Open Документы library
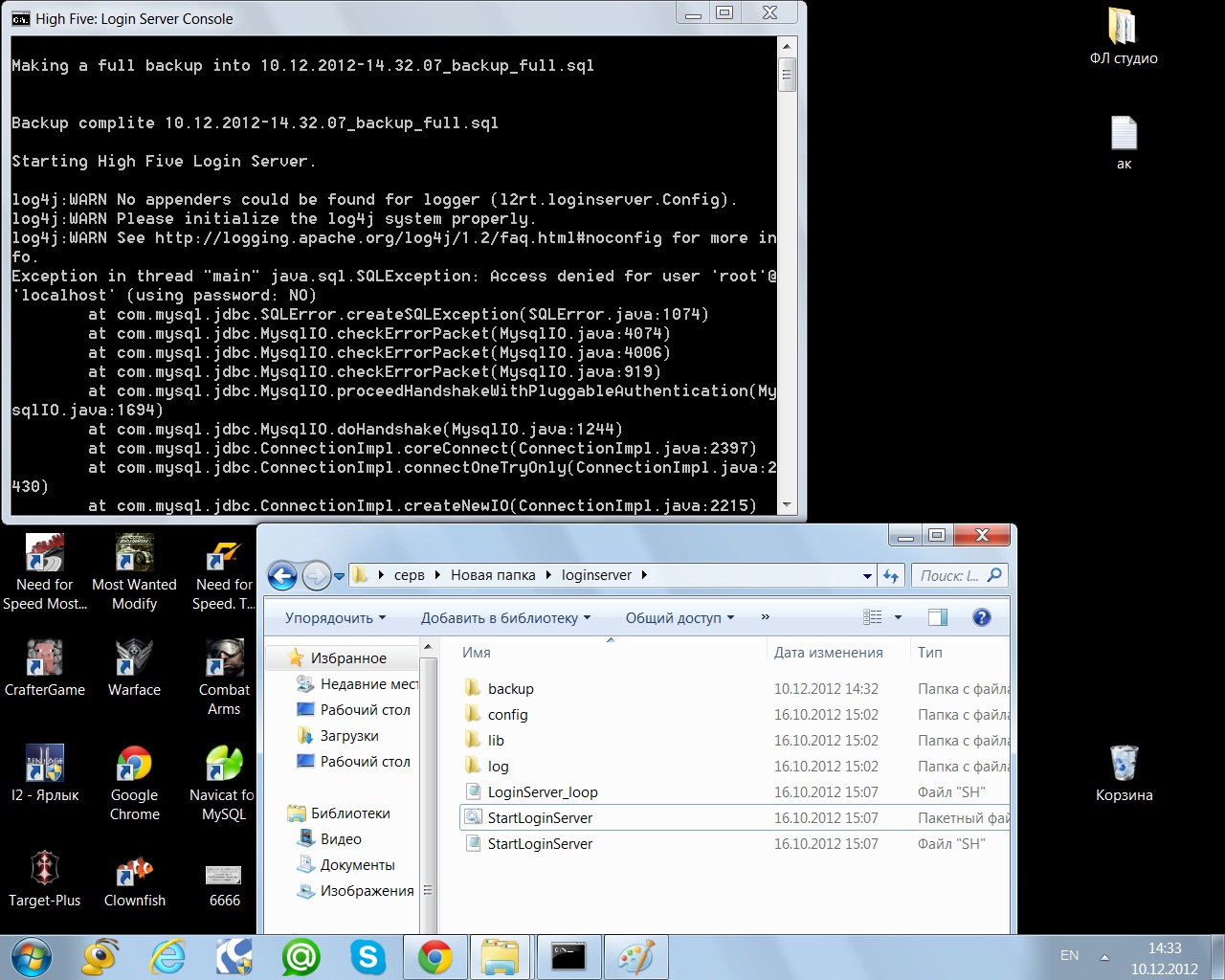The image size is (1225, 980). click(357, 865)
